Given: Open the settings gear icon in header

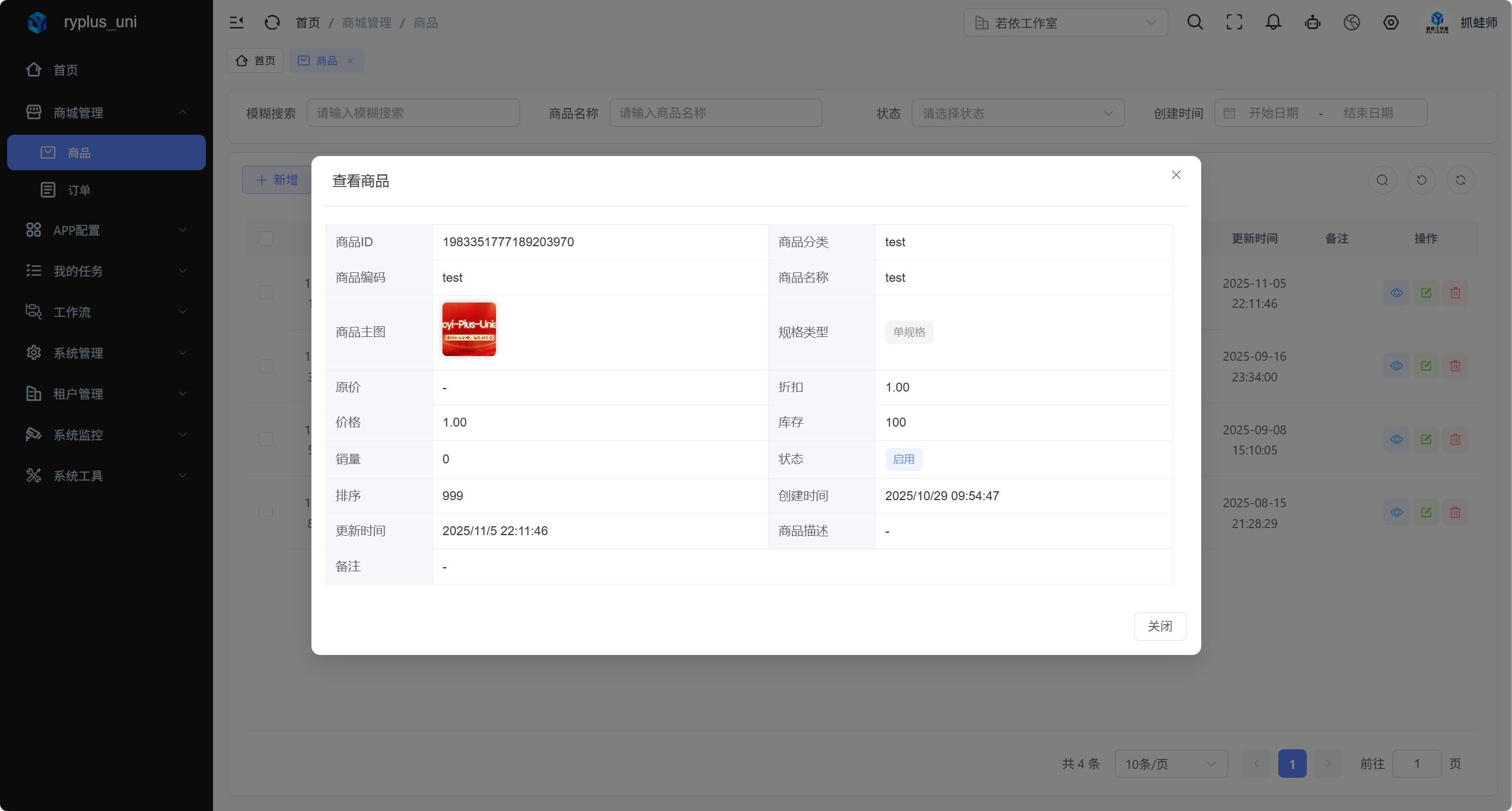Looking at the screenshot, I should (x=1390, y=23).
